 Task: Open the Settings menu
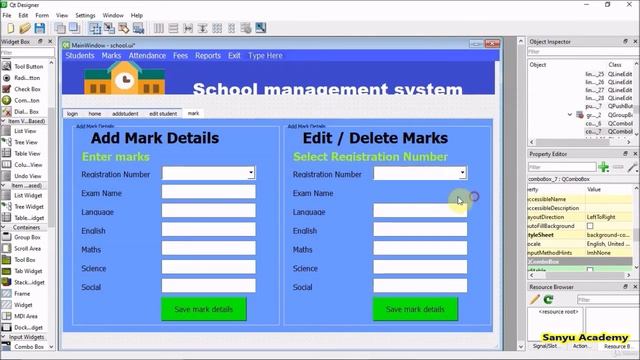click(85, 15)
